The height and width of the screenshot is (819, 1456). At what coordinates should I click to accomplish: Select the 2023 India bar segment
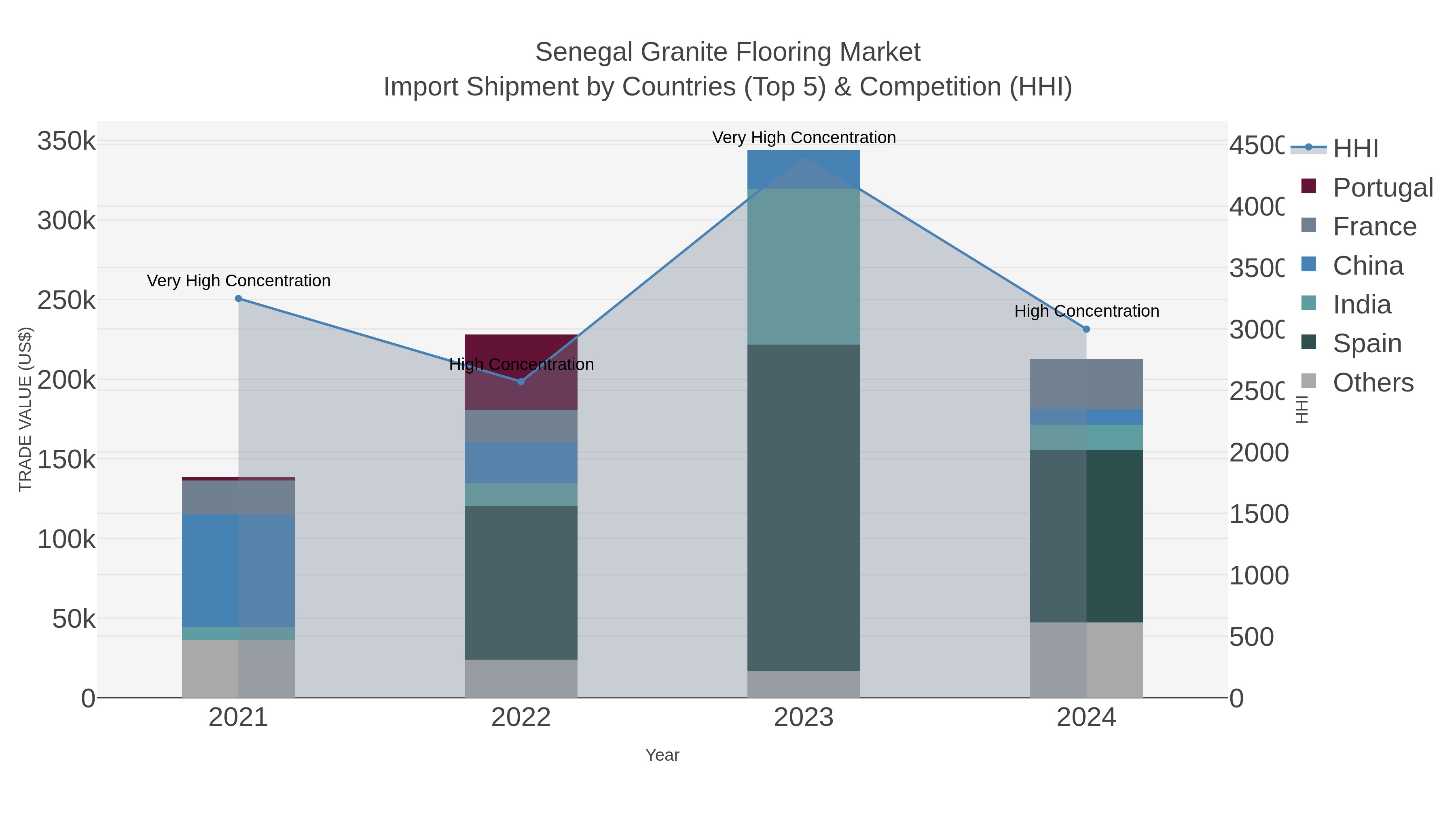804,267
